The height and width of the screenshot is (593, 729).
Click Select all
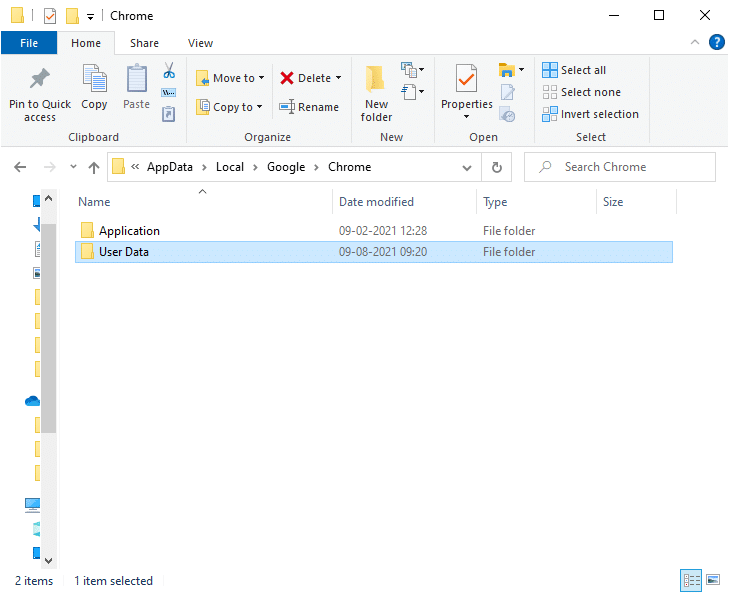pos(574,70)
